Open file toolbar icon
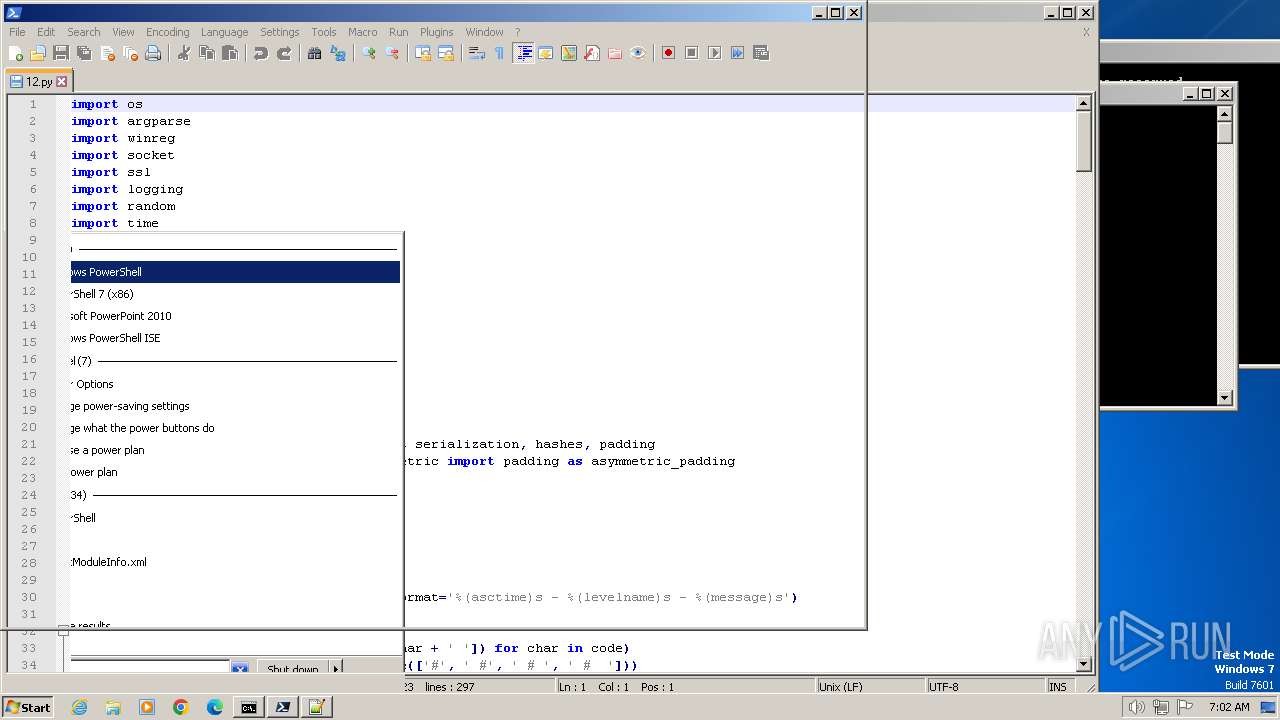The height and width of the screenshot is (720, 1280). [x=38, y=53]
